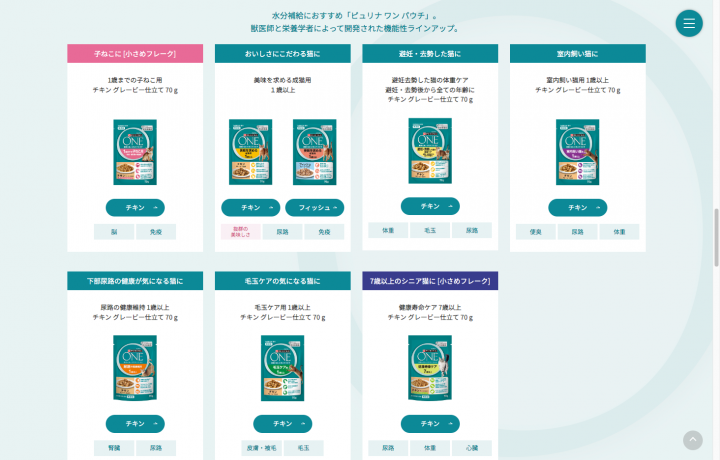Select the hairball care pouch image
The width and height of the screenshot is (720, 460).
point(282,368)
